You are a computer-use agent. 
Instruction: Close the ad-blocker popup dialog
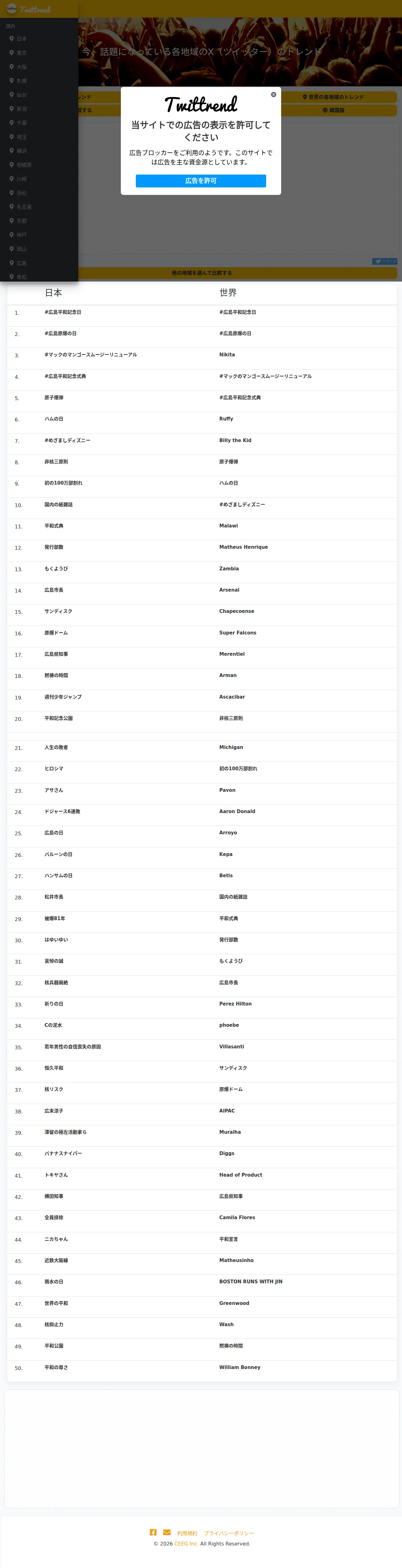(274, 94)
